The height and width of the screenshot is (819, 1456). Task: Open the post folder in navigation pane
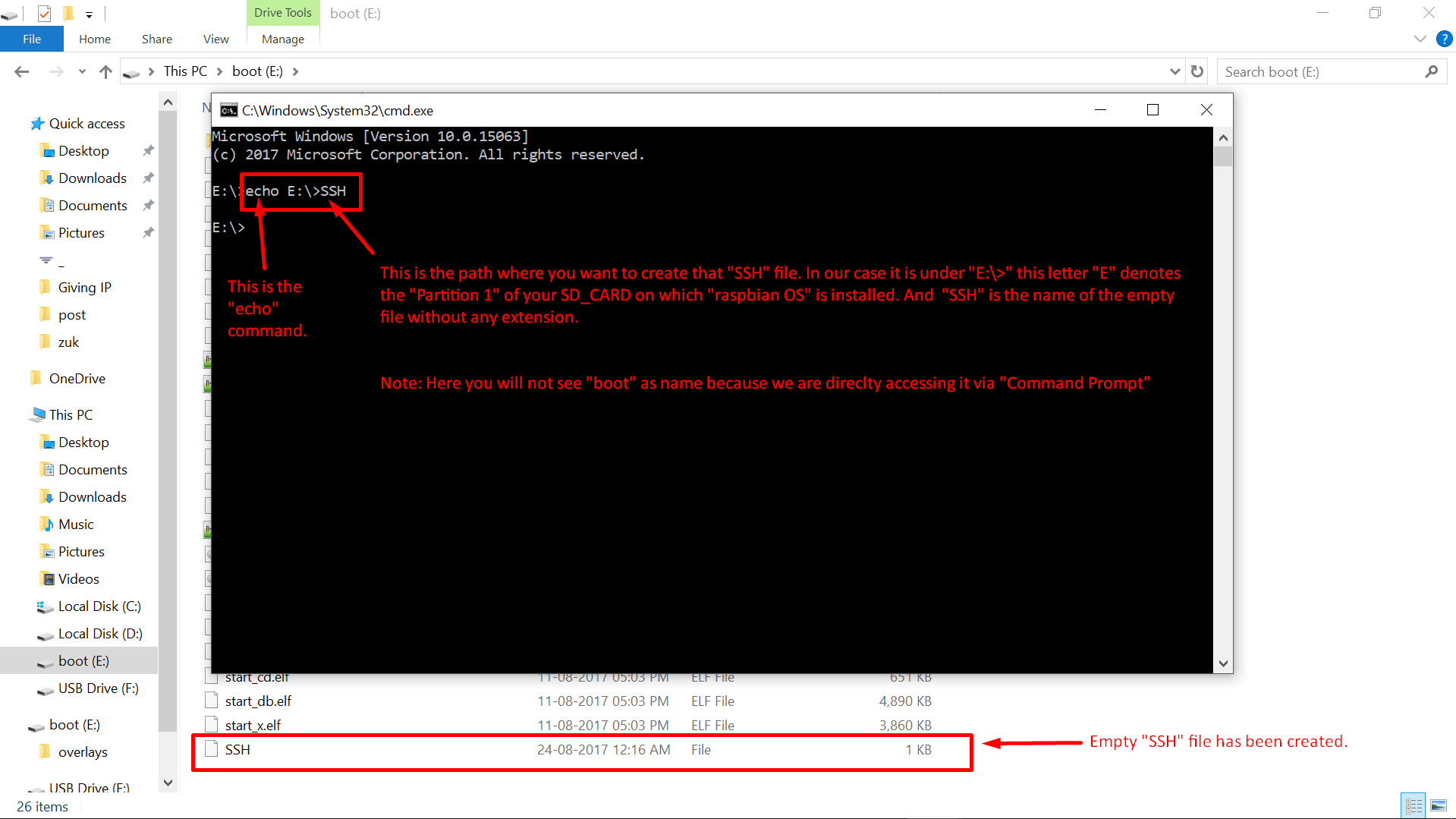[x=71, y=315]
